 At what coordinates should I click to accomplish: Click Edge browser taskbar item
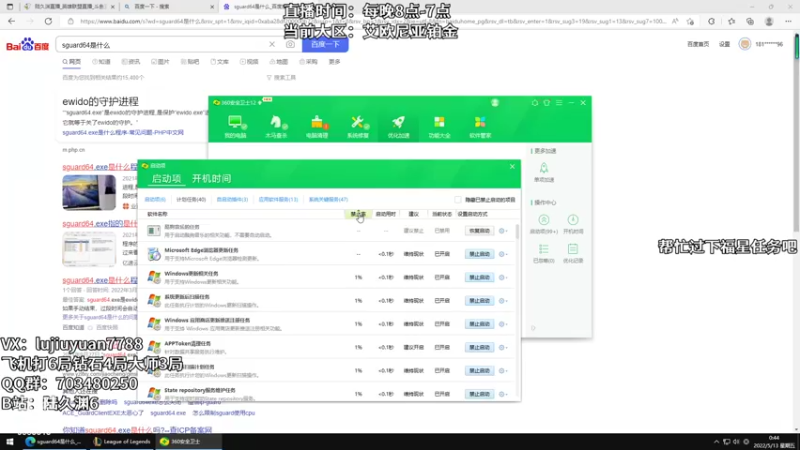click(x=55, y=442)
